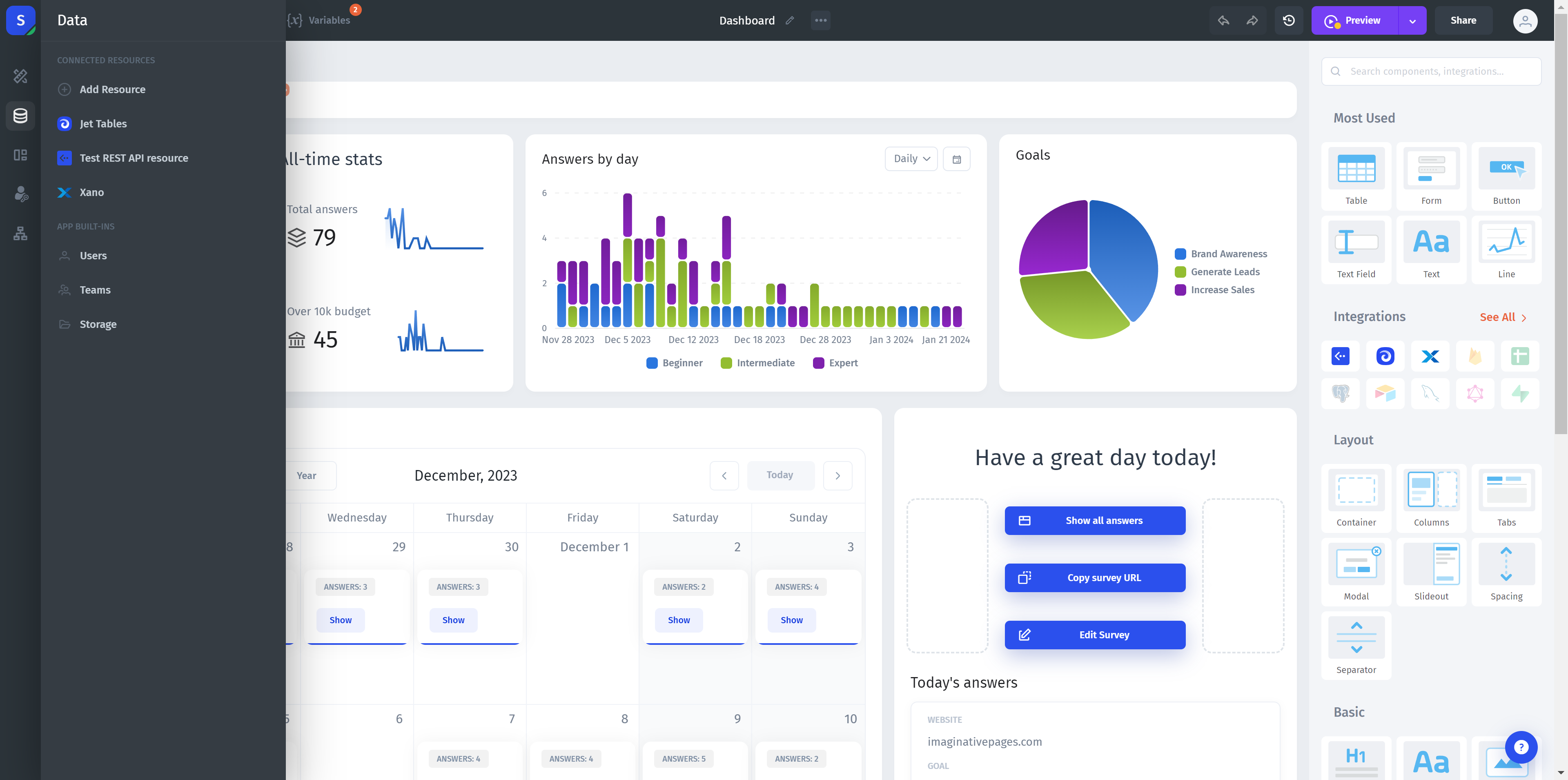Screen dimensions: 1568x780
Task: Show answers for Thursday the 30th
Action: pos(453,620)
